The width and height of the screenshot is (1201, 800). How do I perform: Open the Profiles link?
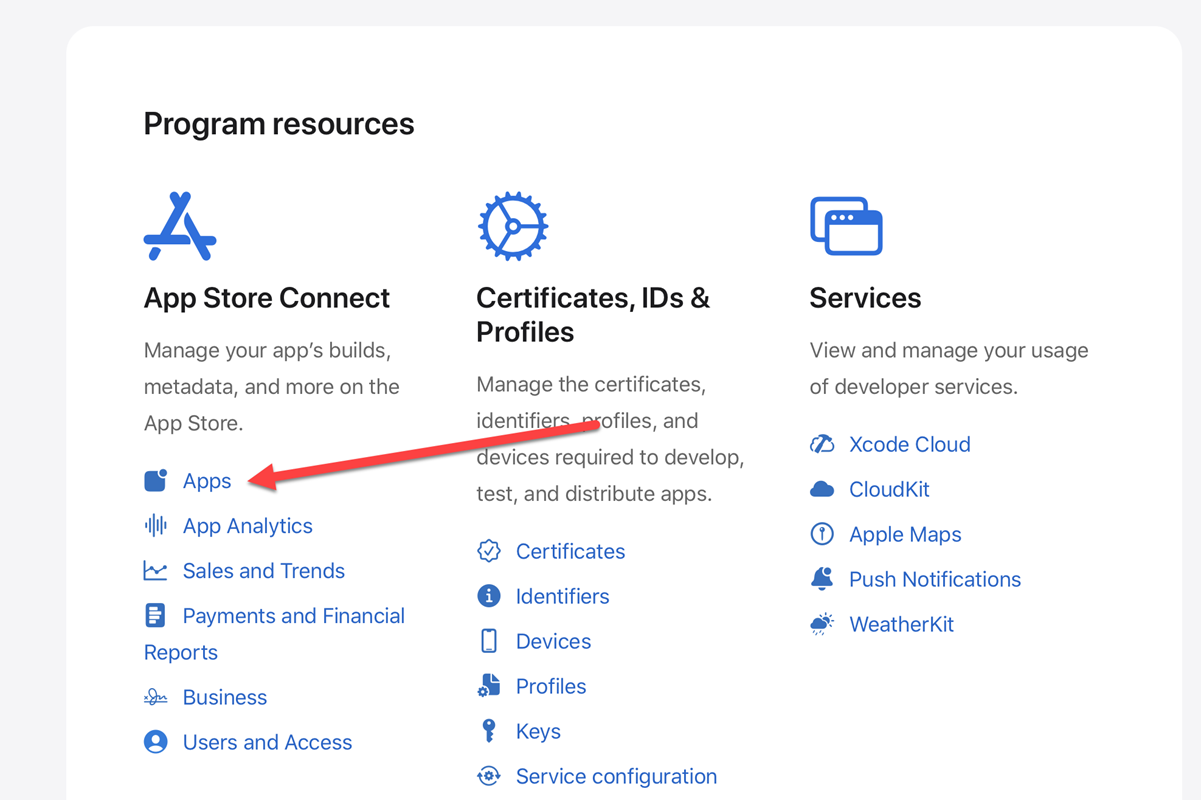(551, 686)
